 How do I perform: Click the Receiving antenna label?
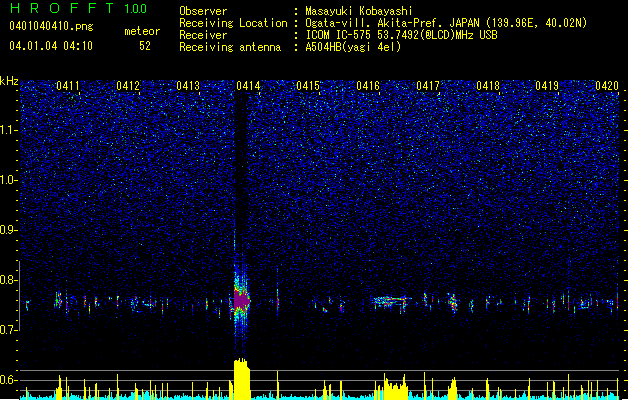click(230, 47)
